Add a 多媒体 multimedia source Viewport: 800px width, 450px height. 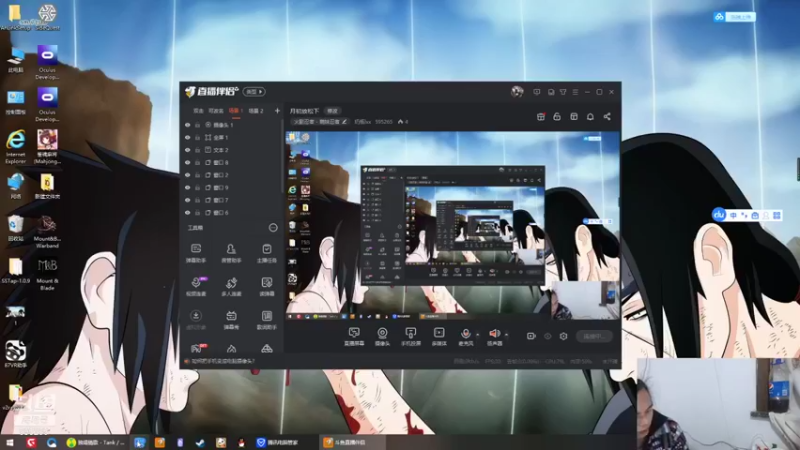tap(439, 337)
